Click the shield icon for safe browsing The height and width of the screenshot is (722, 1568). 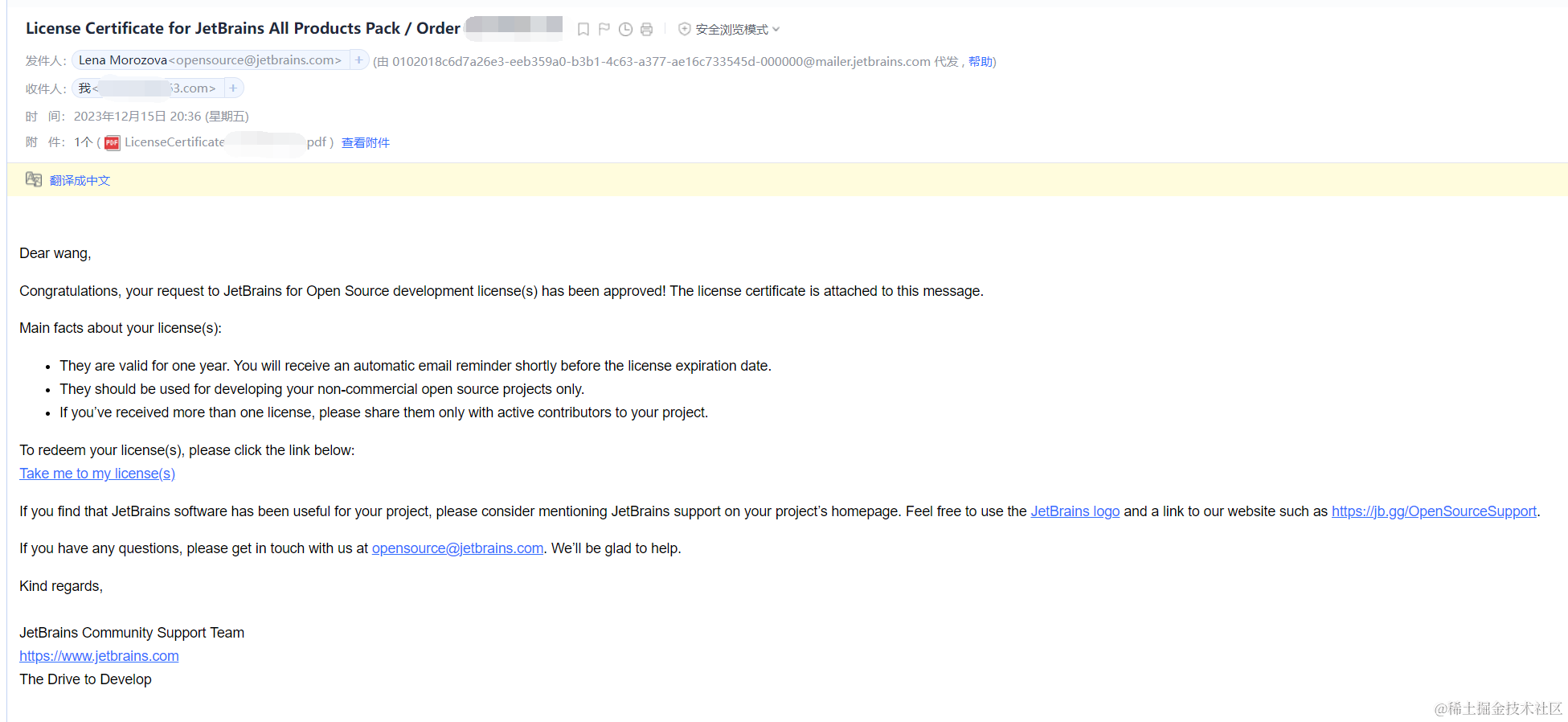tap(685, 30)
